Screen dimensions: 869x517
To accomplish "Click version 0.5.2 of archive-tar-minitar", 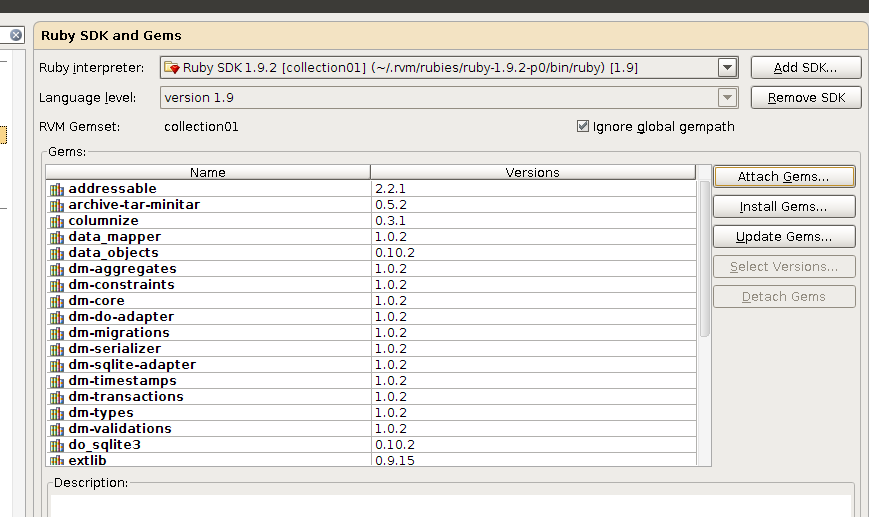I will click(x=391, y=205).
